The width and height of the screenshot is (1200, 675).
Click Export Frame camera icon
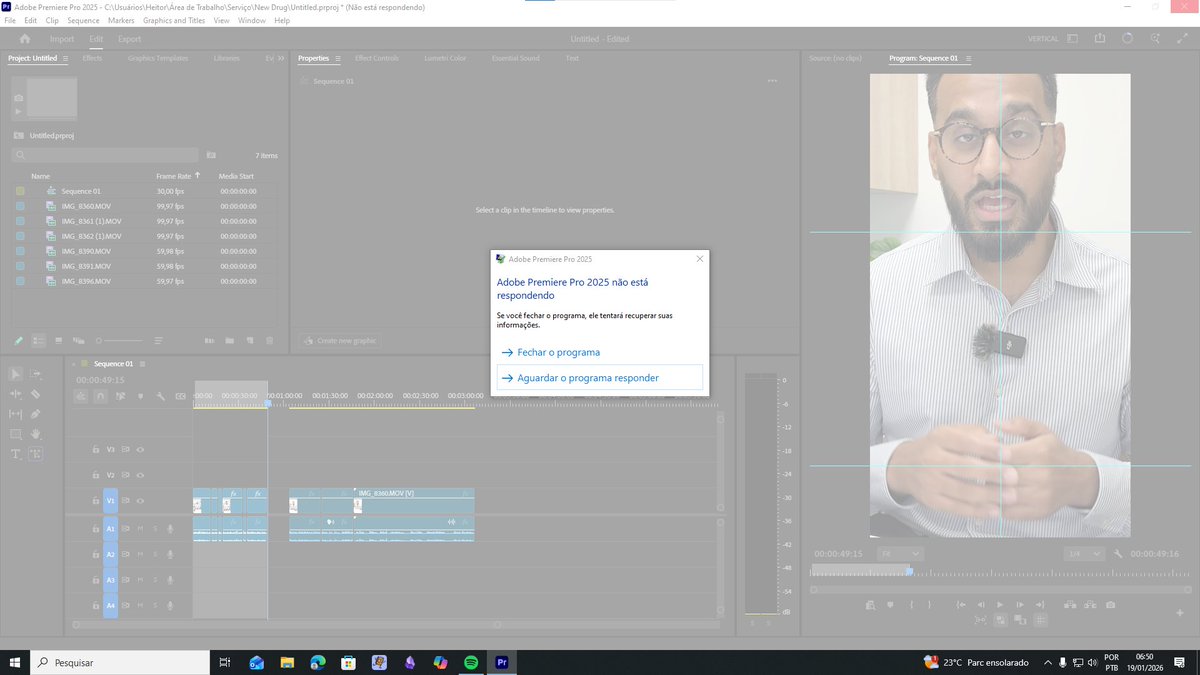(1110, 604)
